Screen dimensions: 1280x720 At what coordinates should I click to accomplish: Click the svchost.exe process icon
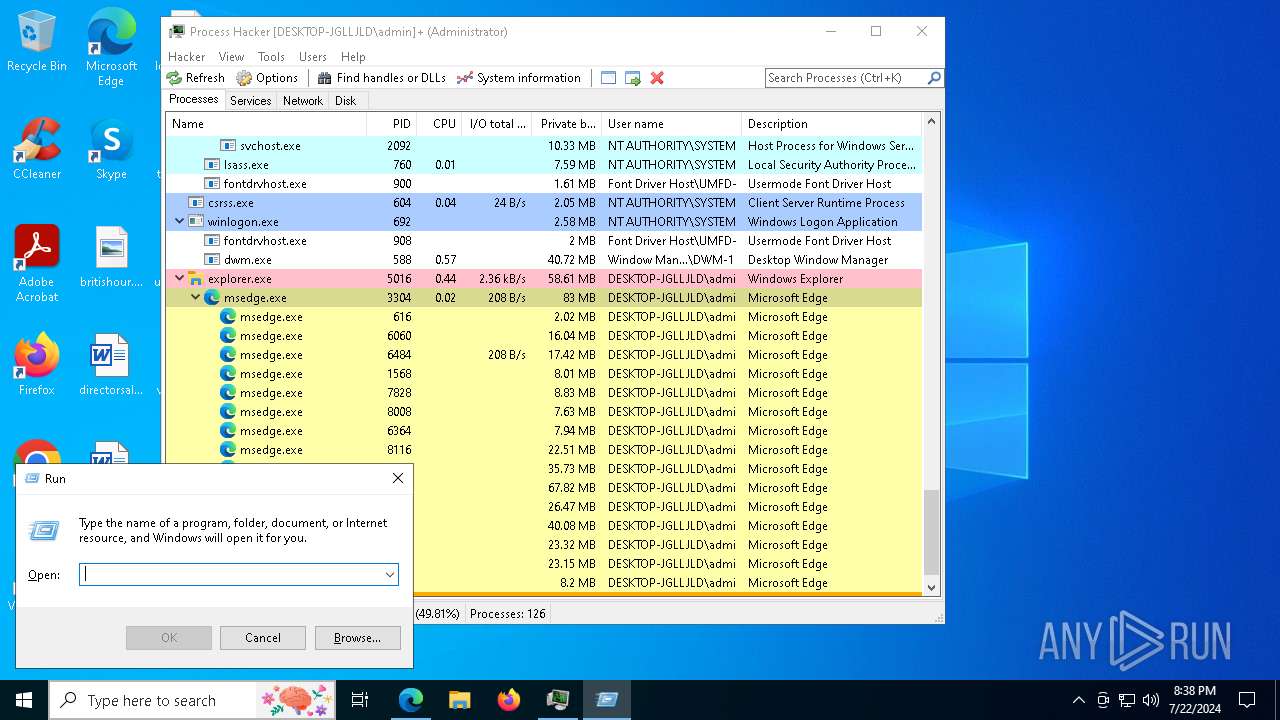click(x=228, y=146)
